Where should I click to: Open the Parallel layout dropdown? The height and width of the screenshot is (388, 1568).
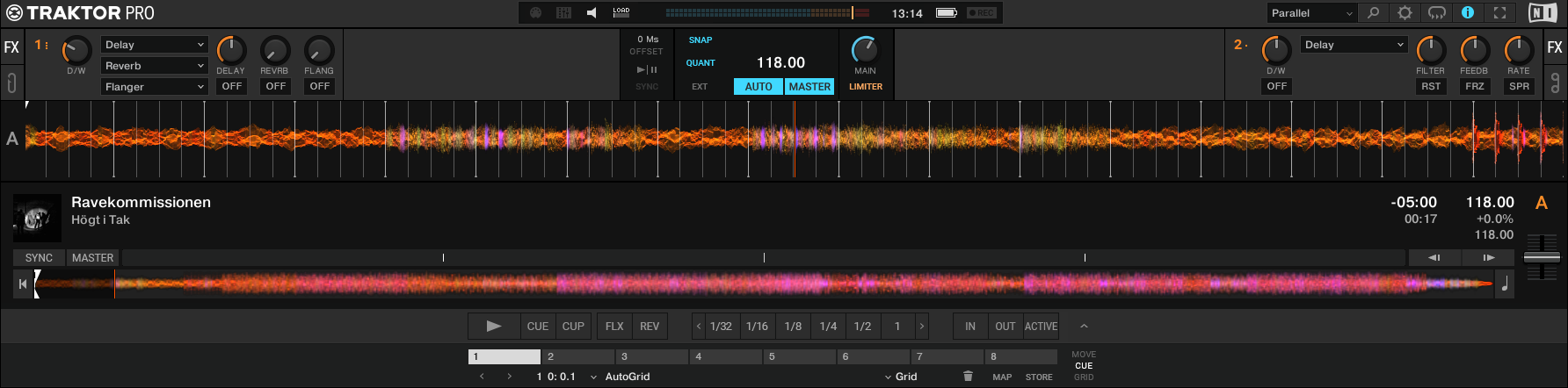pos(1311,13)
